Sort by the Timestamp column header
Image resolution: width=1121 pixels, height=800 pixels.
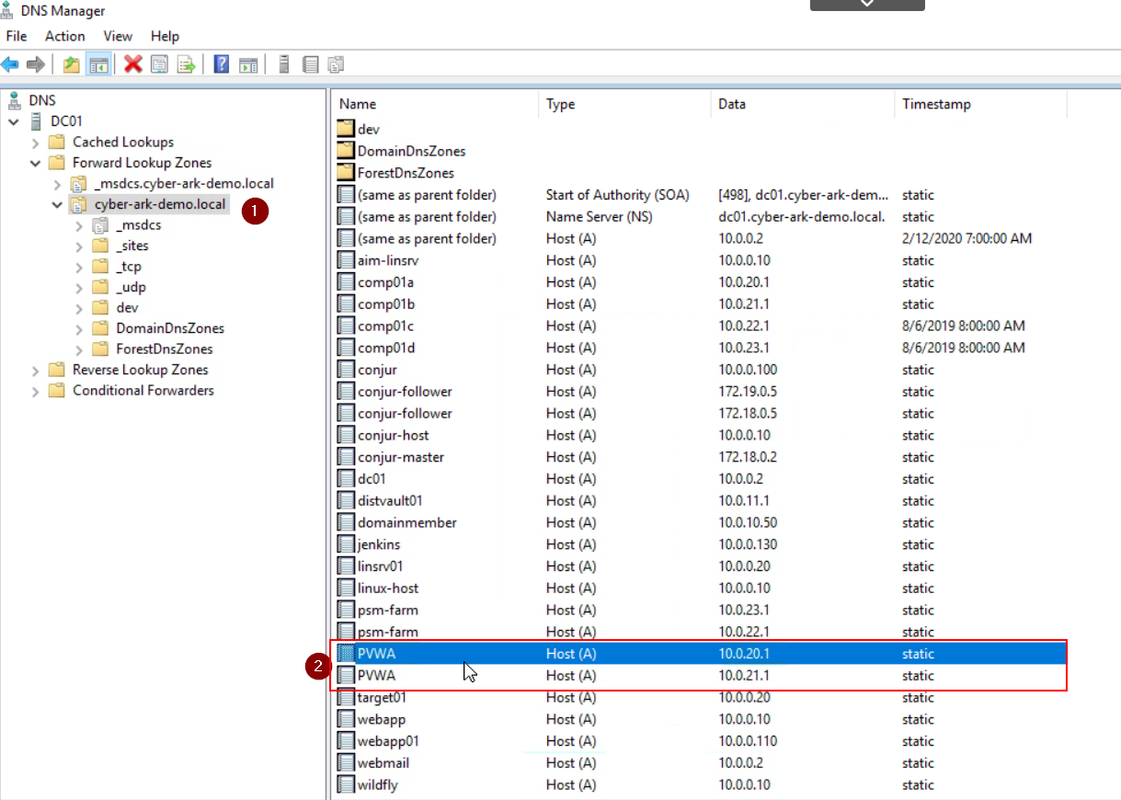point(980,104)
